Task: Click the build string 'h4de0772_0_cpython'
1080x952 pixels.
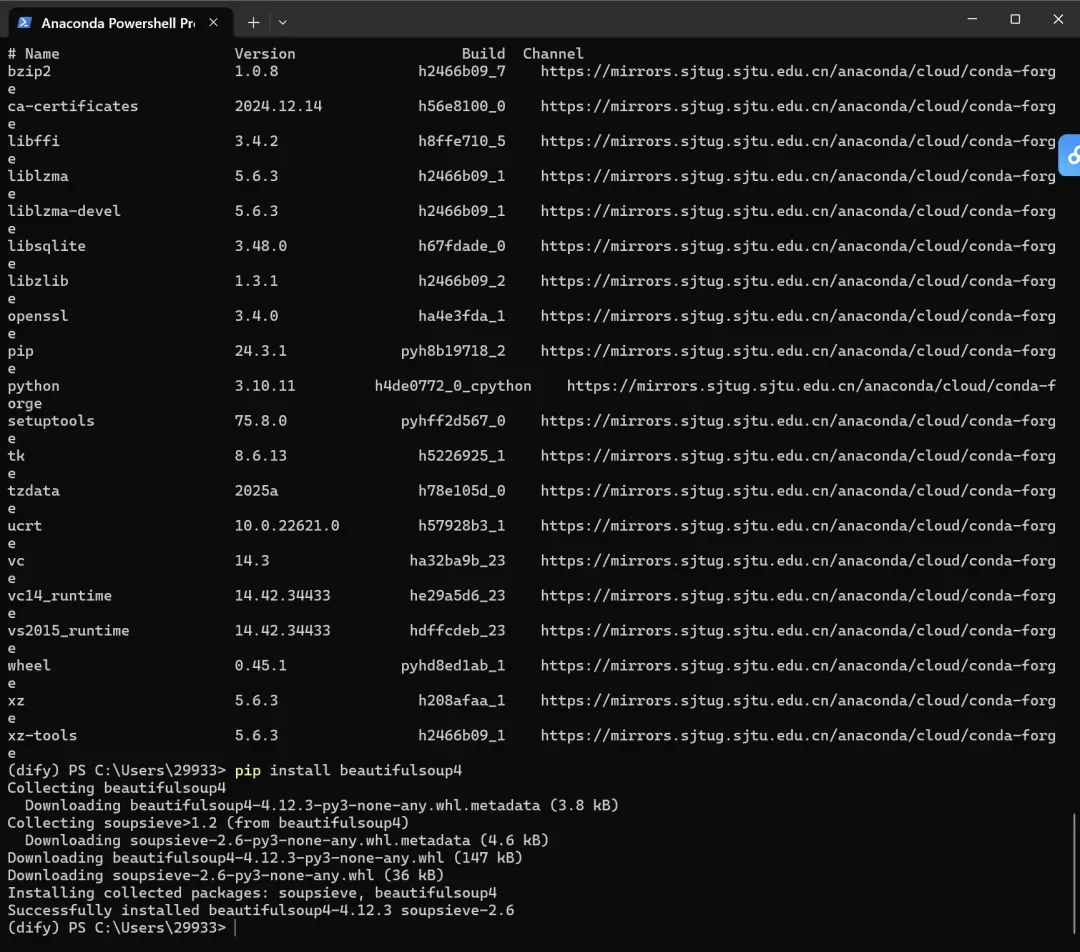Action: click(453, 386)
